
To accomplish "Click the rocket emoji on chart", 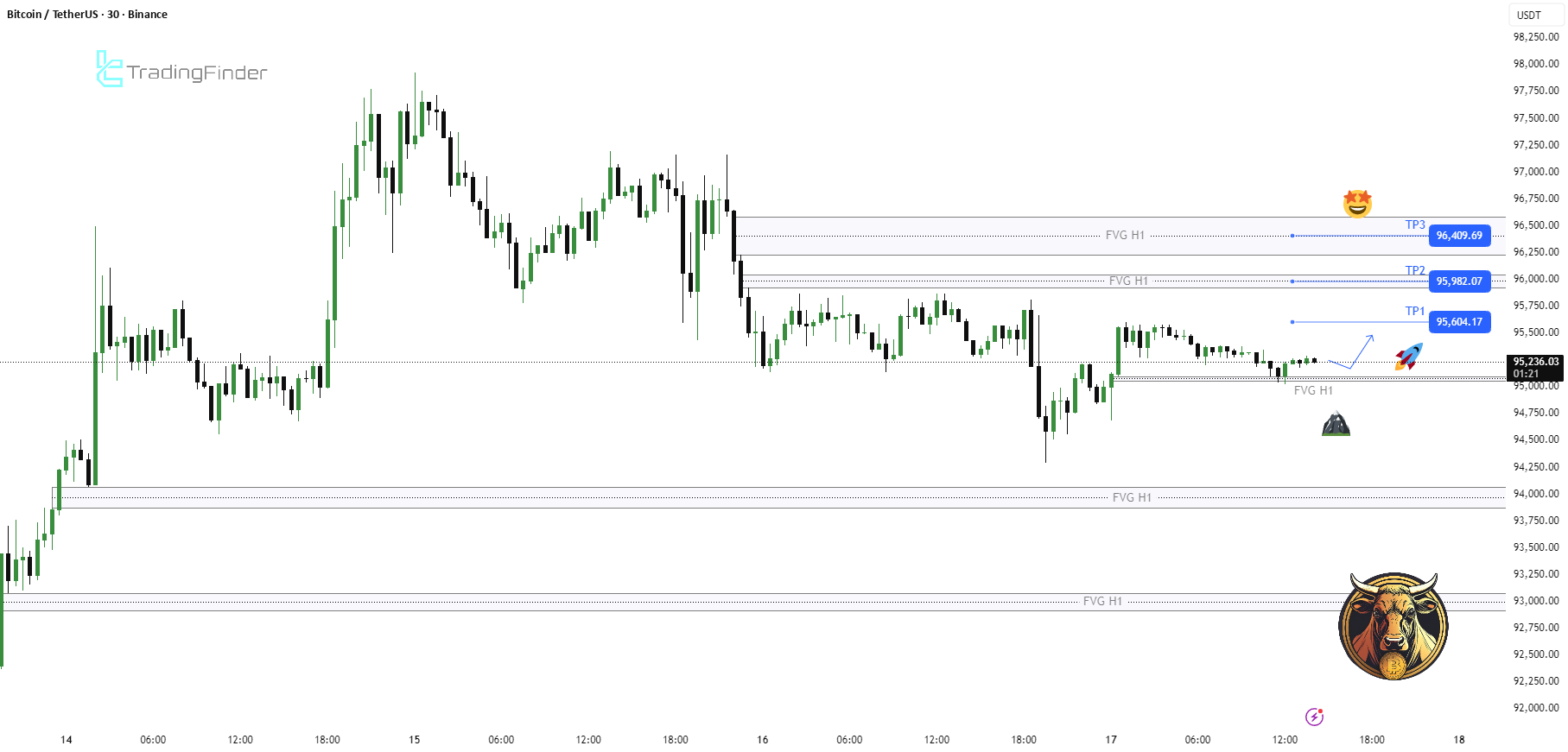I will (x=1409, y=357).
